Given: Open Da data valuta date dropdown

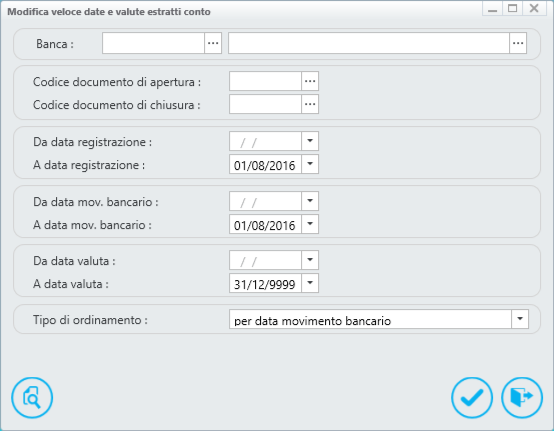Looking at the screenshot, I should pos(310,260).
